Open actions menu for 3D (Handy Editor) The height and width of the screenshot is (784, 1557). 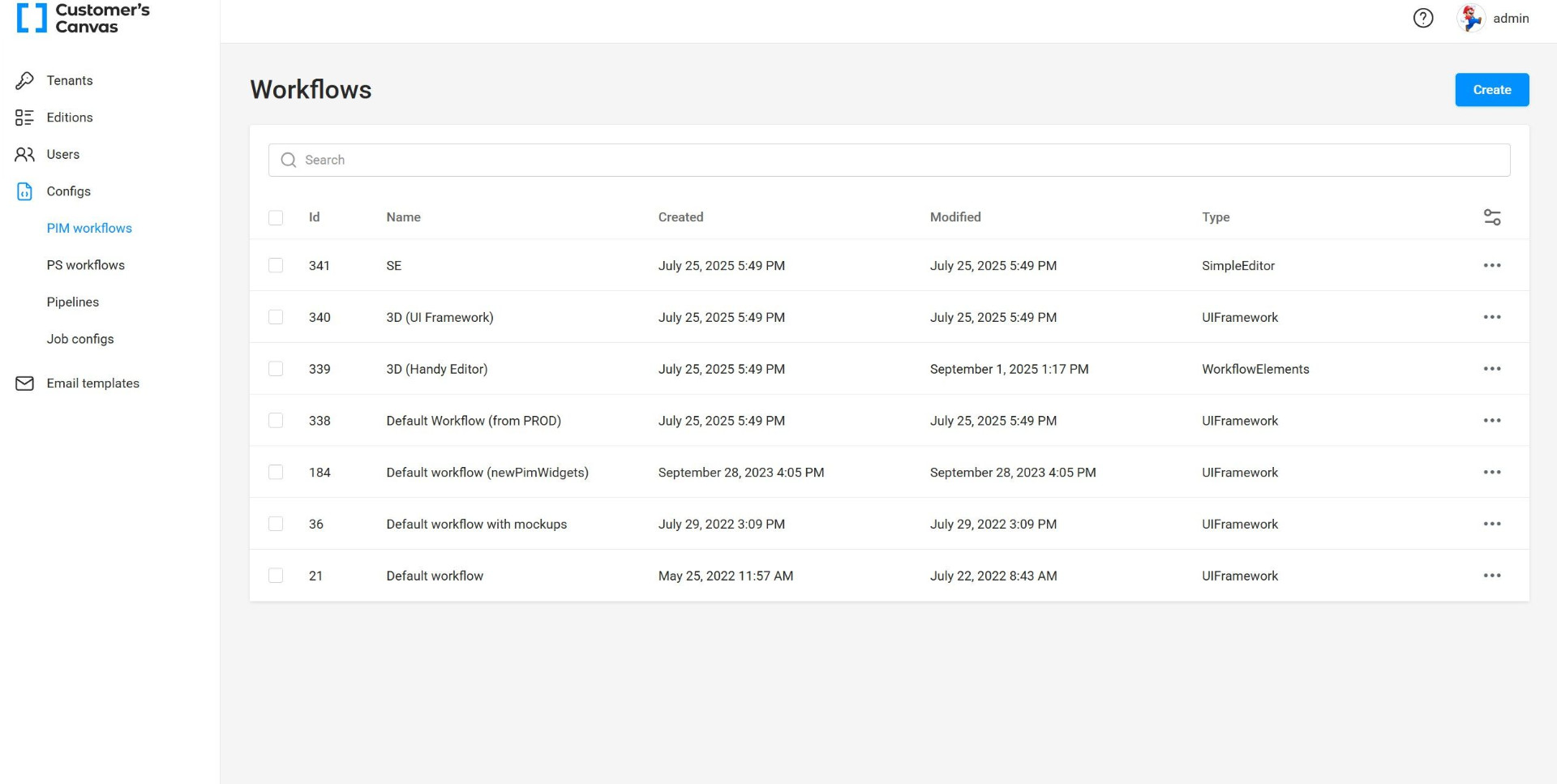[x=1491, y=369]
